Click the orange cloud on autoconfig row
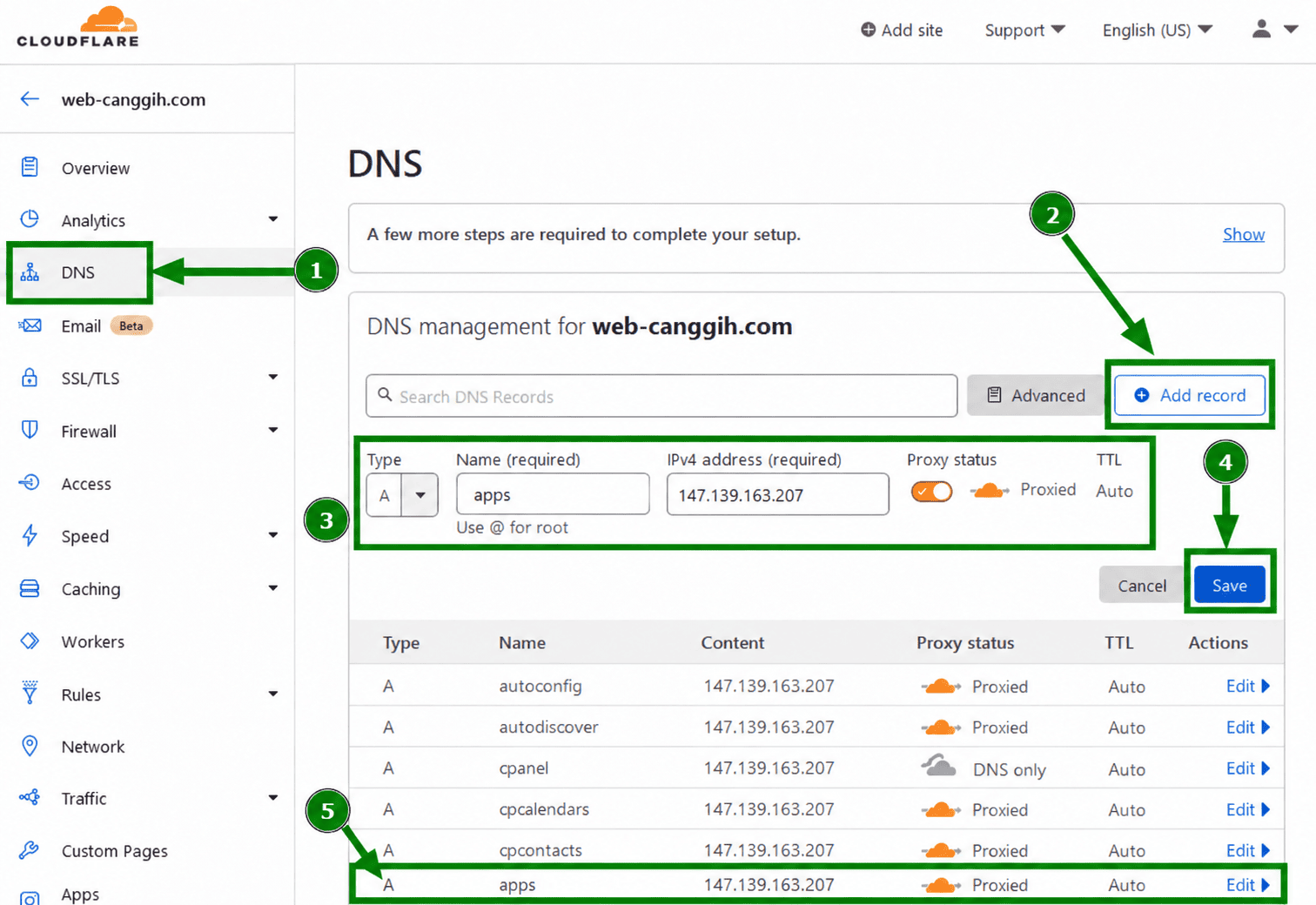The height and width of the screenshot is (905, 1316). point(941,687)
